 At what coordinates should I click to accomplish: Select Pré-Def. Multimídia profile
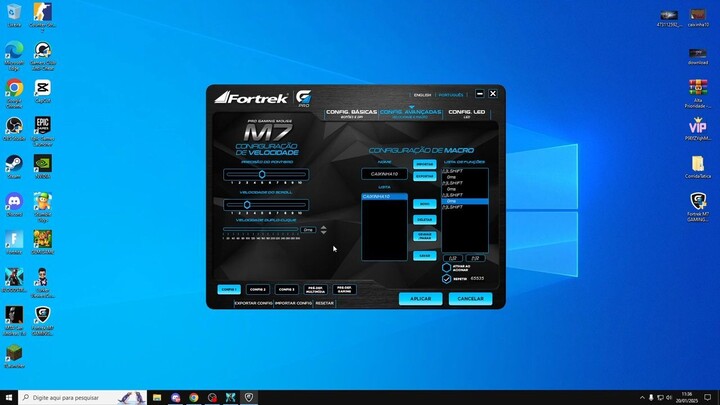click(x=315, y=290)
